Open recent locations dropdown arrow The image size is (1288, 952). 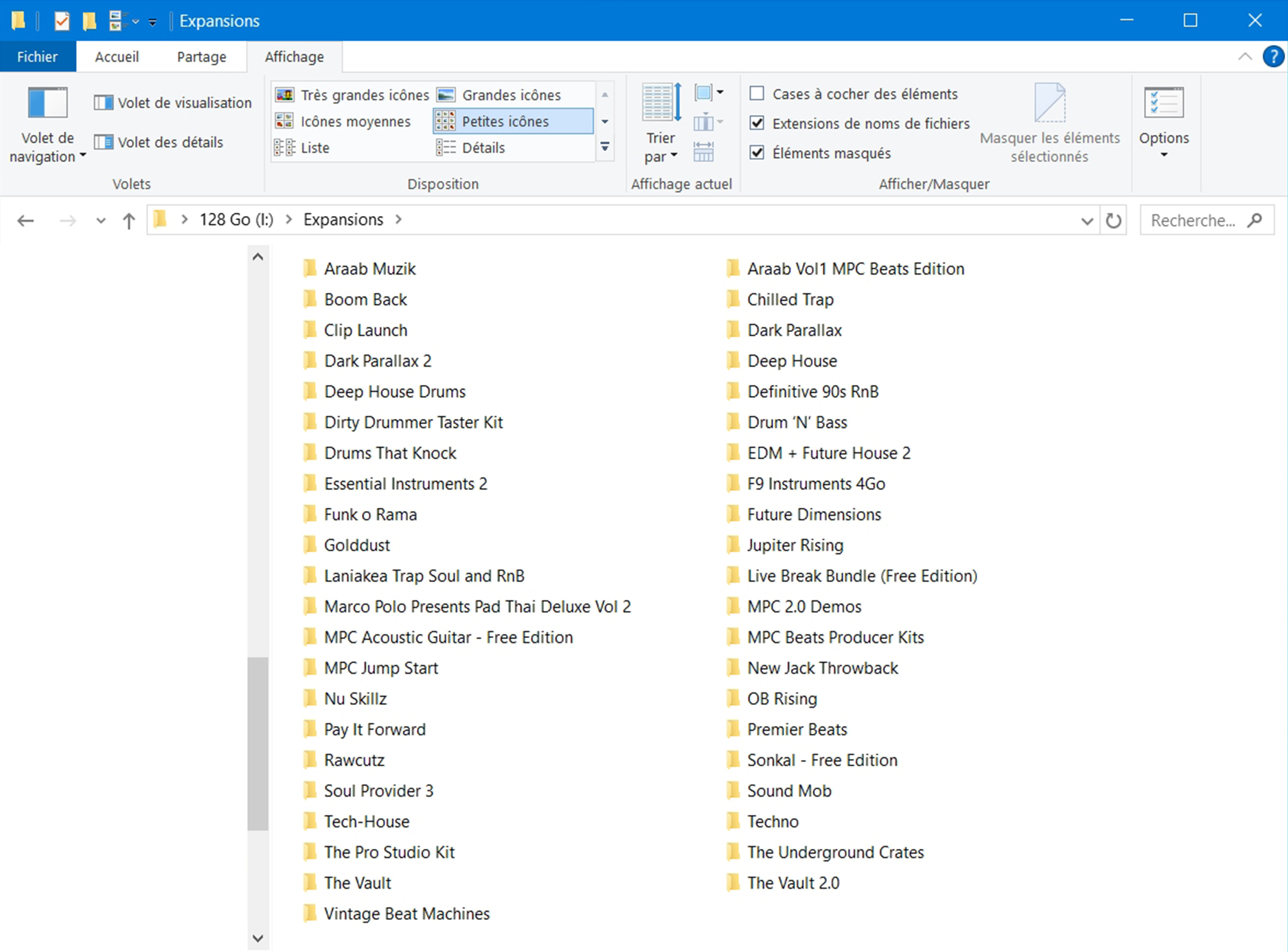coord(101,220)
